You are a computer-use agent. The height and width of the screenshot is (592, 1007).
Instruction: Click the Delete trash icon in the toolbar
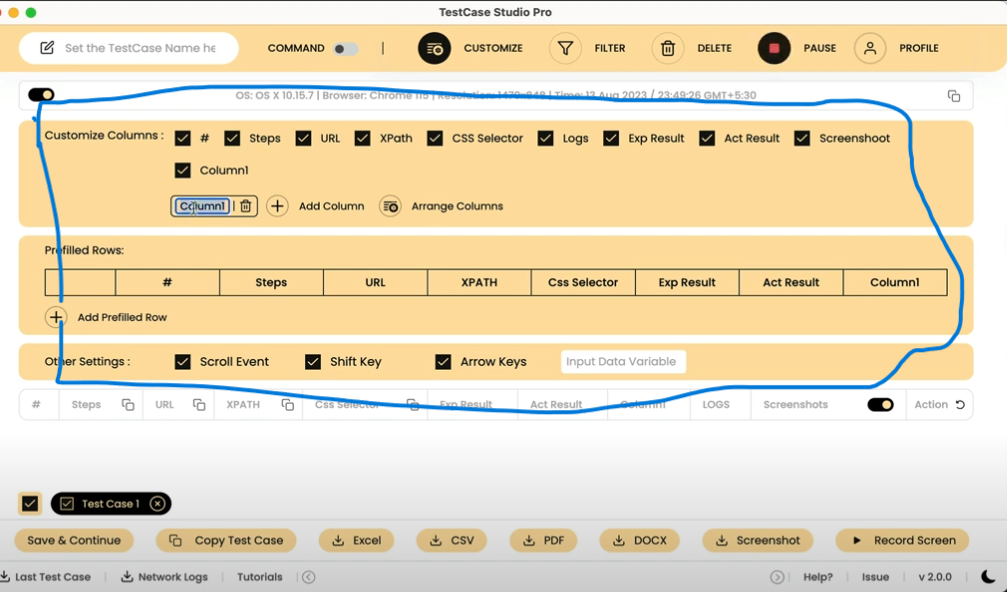click(668, 48)
